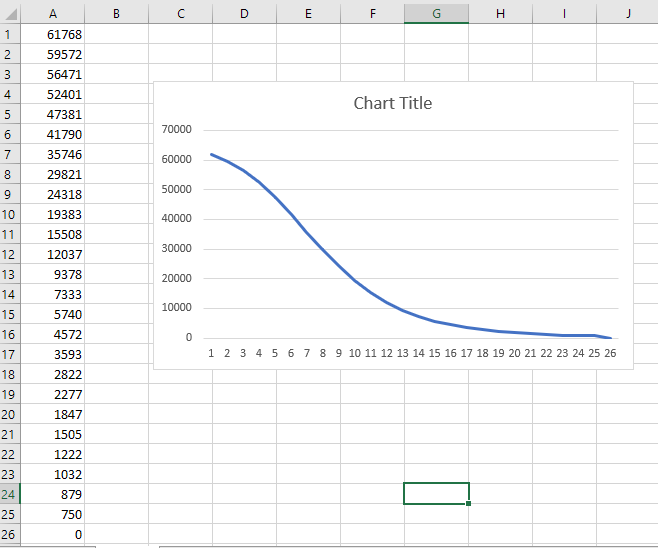Click cell containing 2822

[x=52, y=374]
